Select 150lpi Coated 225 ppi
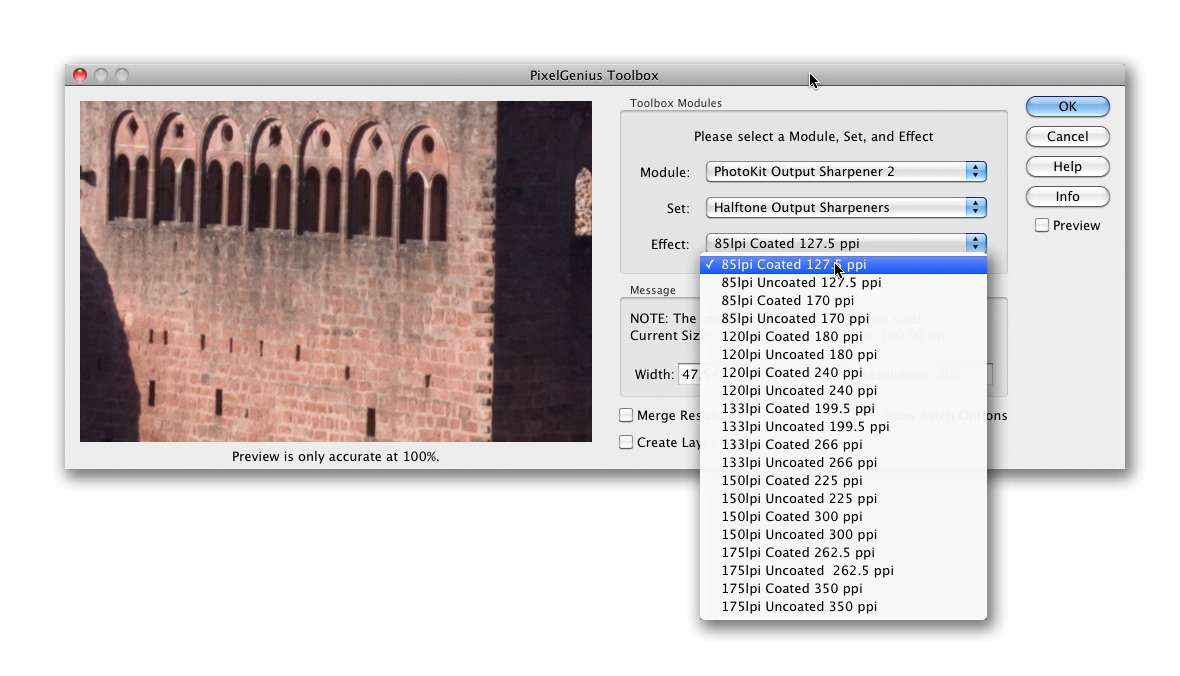The height and width of the screenshot is (676, 1180). click(843, 481)
